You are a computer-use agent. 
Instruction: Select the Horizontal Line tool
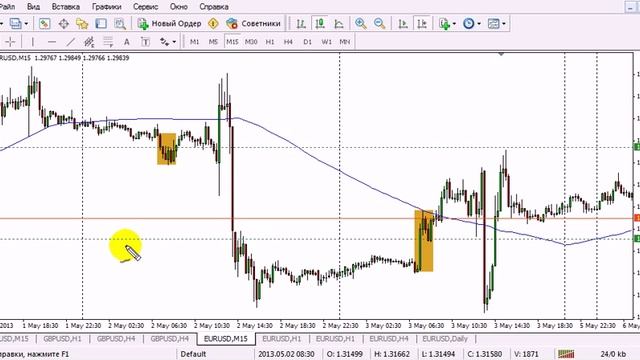[51, 42]
